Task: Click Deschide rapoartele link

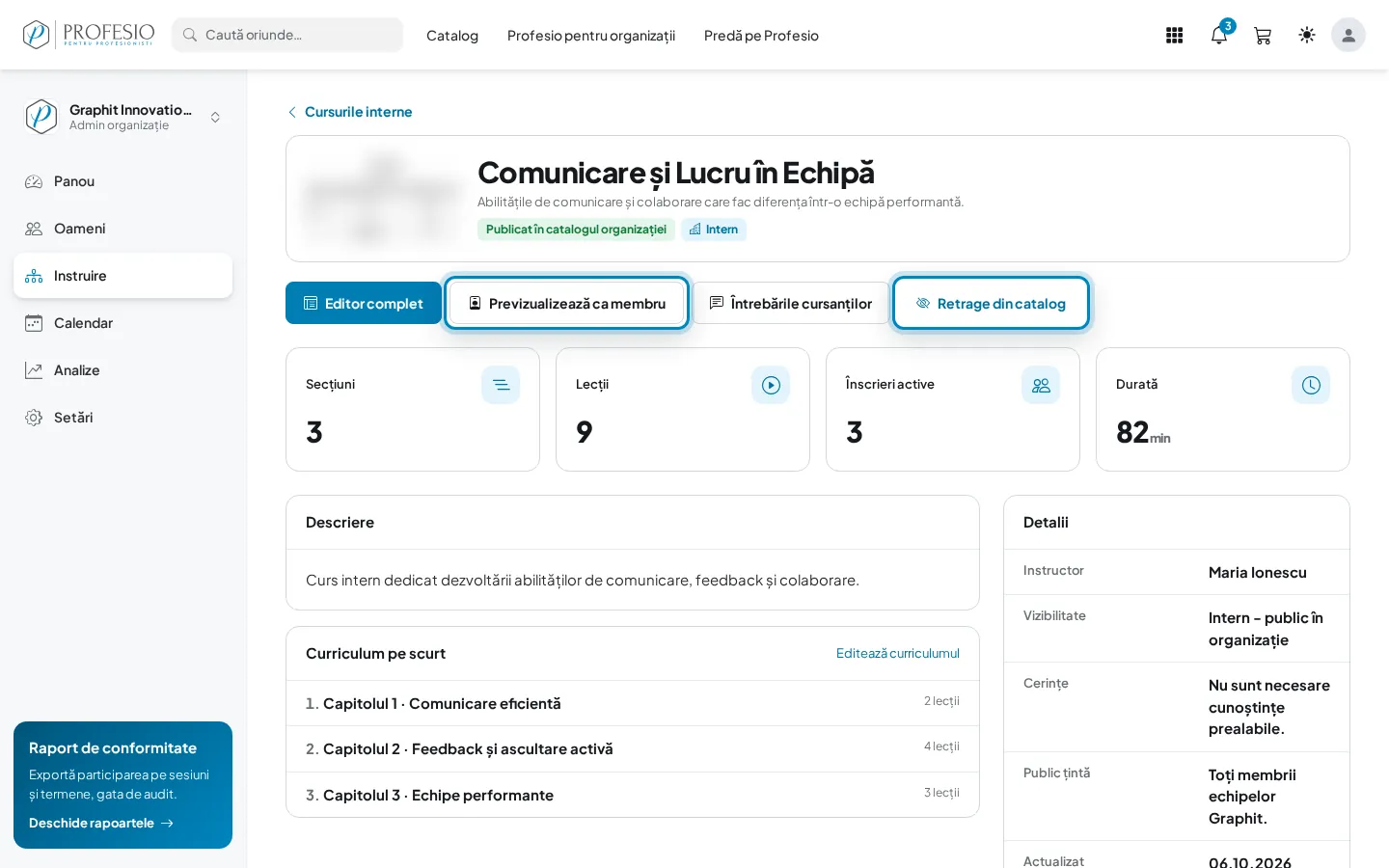Action: pyautogui.click(x=101, y=823)
